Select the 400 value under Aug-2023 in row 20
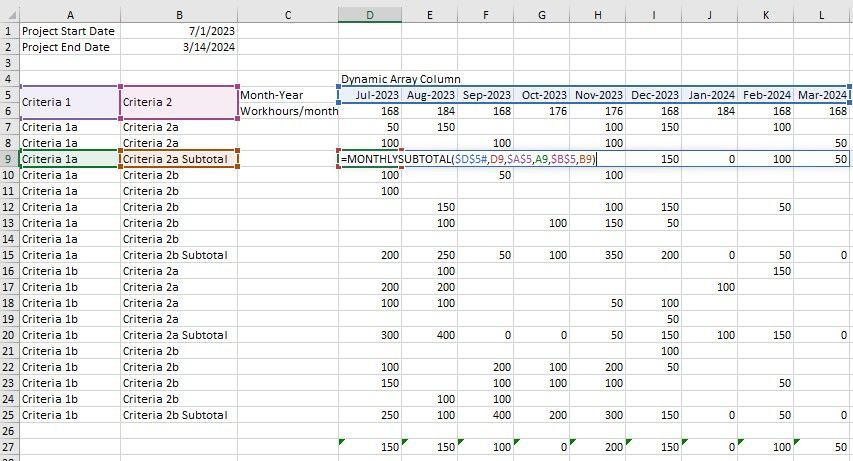The width and height of the screenshot is (853, 461). point(430,335)
